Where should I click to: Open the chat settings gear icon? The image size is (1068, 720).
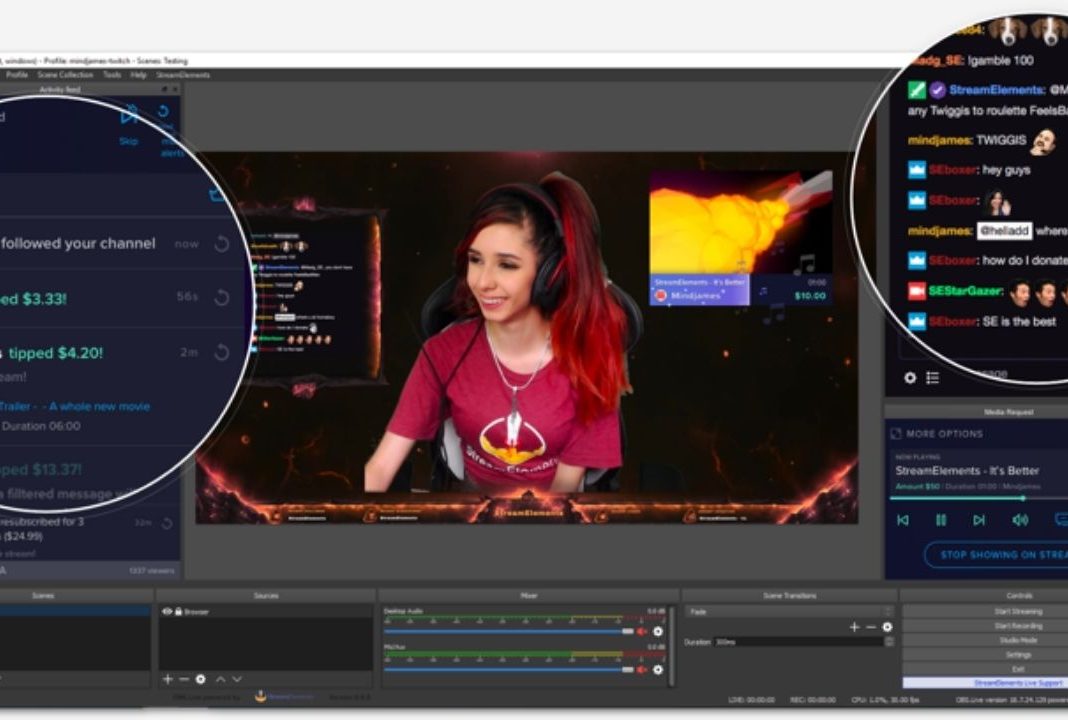(910, 377)
